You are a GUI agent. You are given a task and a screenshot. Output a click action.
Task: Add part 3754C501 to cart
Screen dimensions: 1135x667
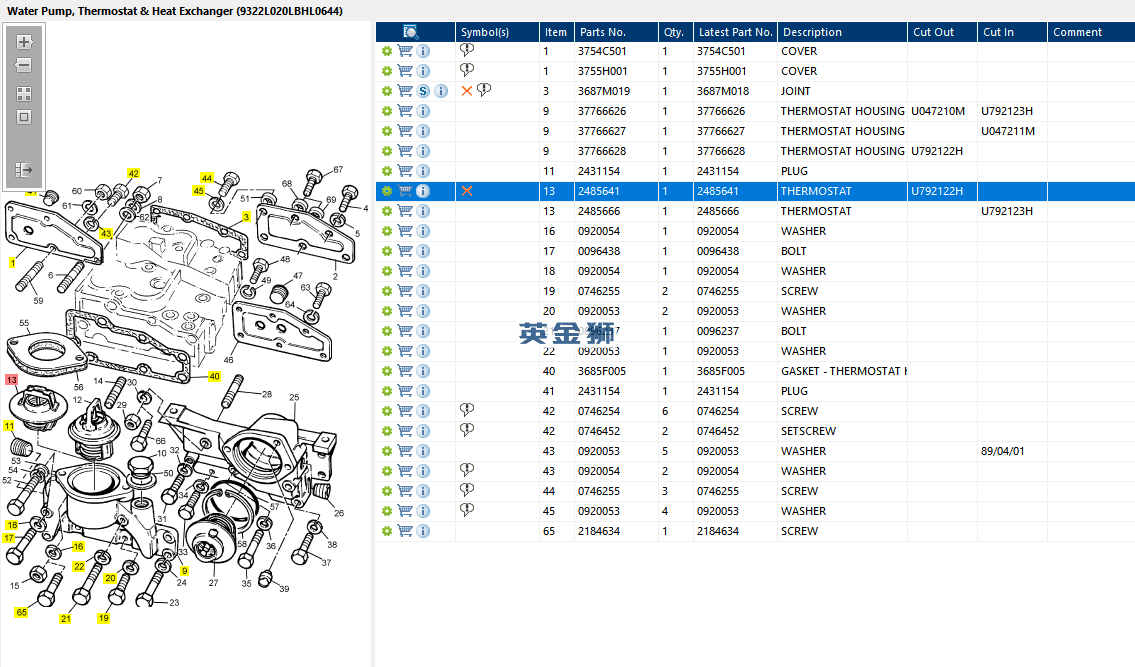click(x=405, y=51)
